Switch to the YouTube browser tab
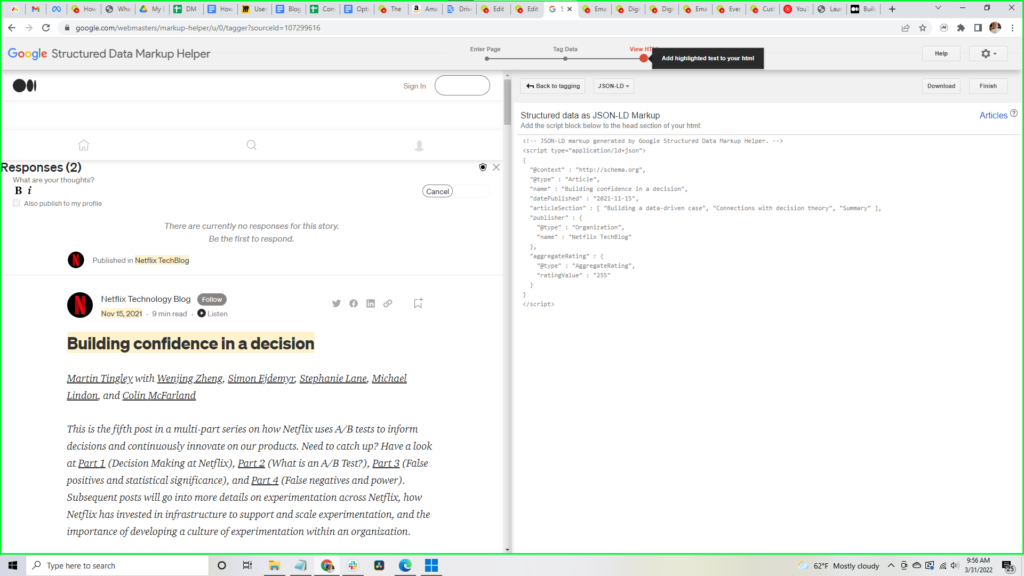The width and height of the screenshot is (1024, 576). (x=795, y=9)
